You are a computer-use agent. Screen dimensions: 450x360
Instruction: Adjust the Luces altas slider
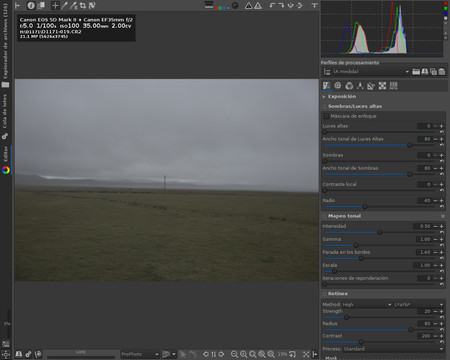pos(380,132)
